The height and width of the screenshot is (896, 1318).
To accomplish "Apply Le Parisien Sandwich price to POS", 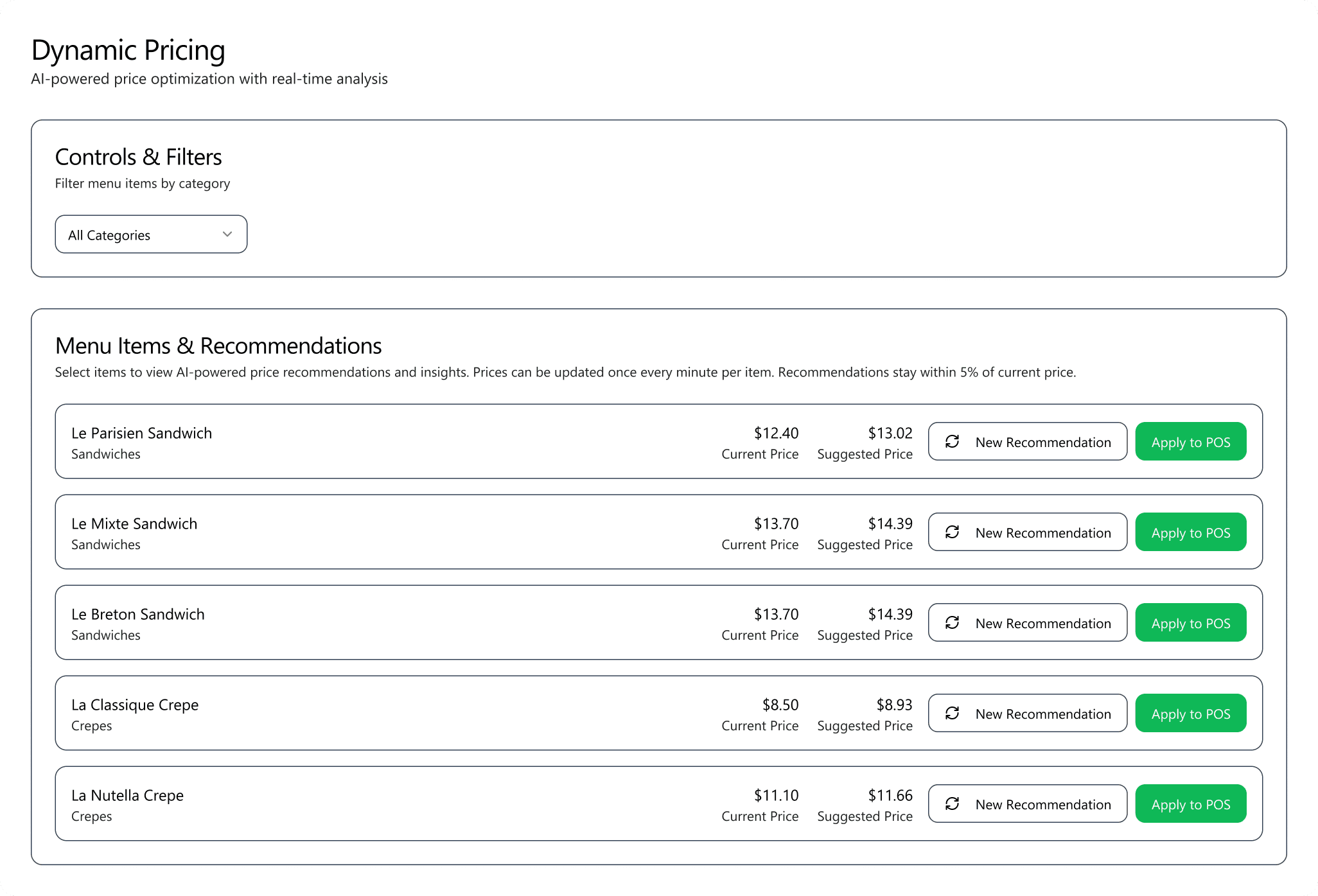I will (x=1190, y=442).
